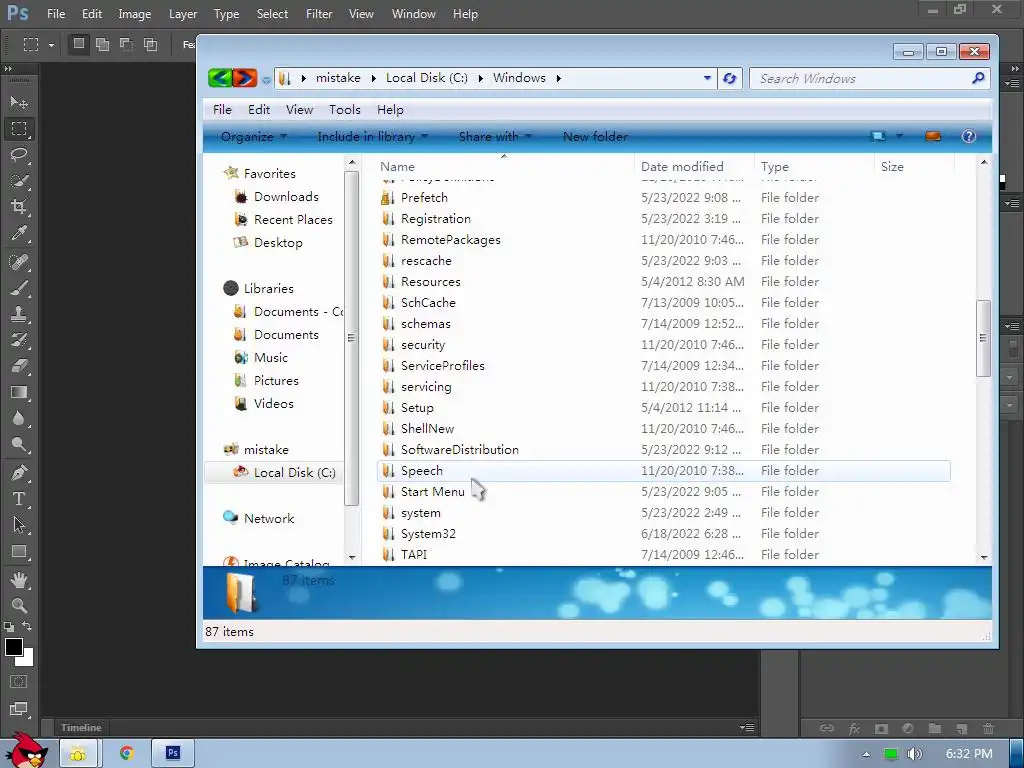
Task: Click the preview pane toggle icon
Action: tap(933, 136)
